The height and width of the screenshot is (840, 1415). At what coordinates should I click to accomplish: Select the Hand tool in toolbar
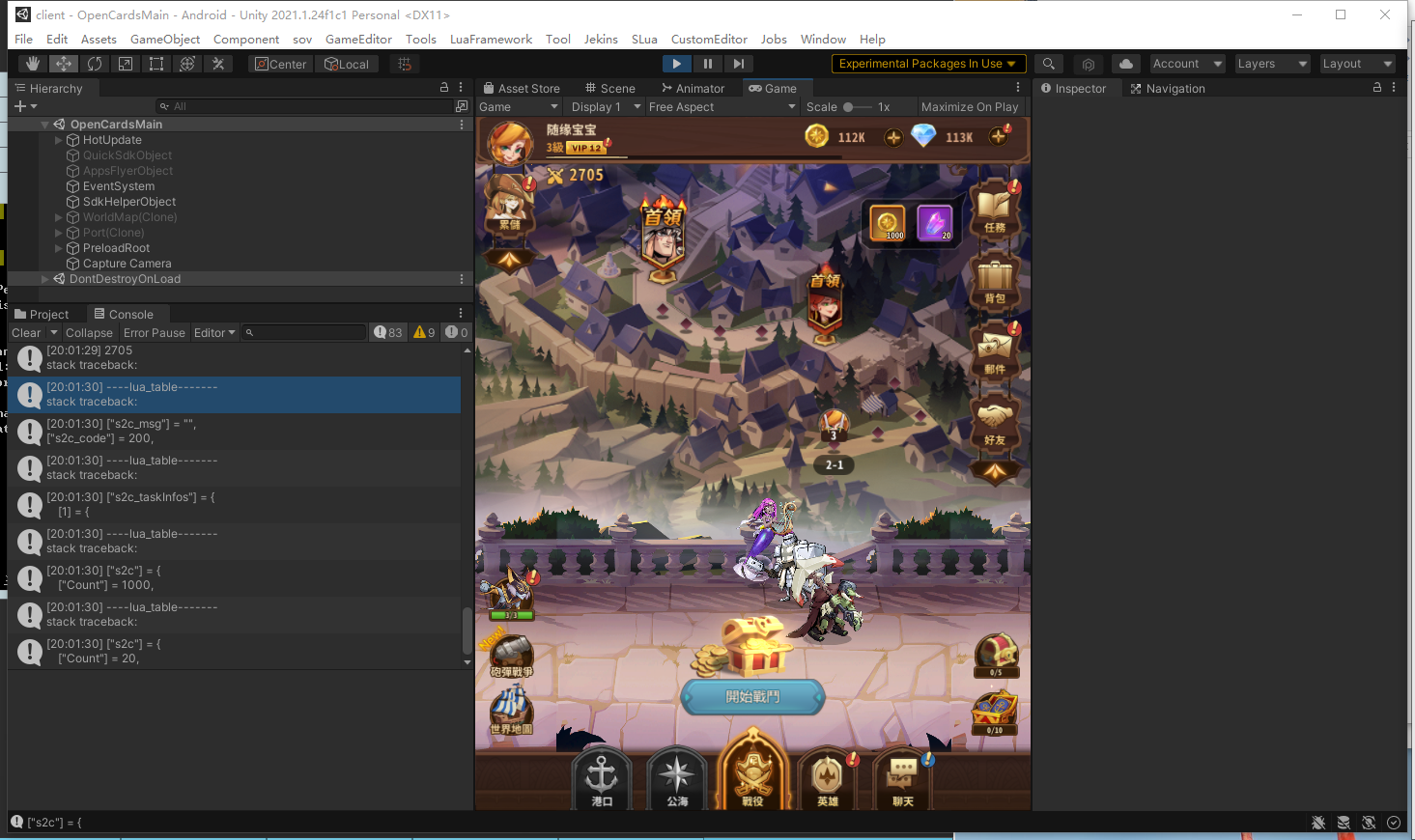tap(33, 64)
